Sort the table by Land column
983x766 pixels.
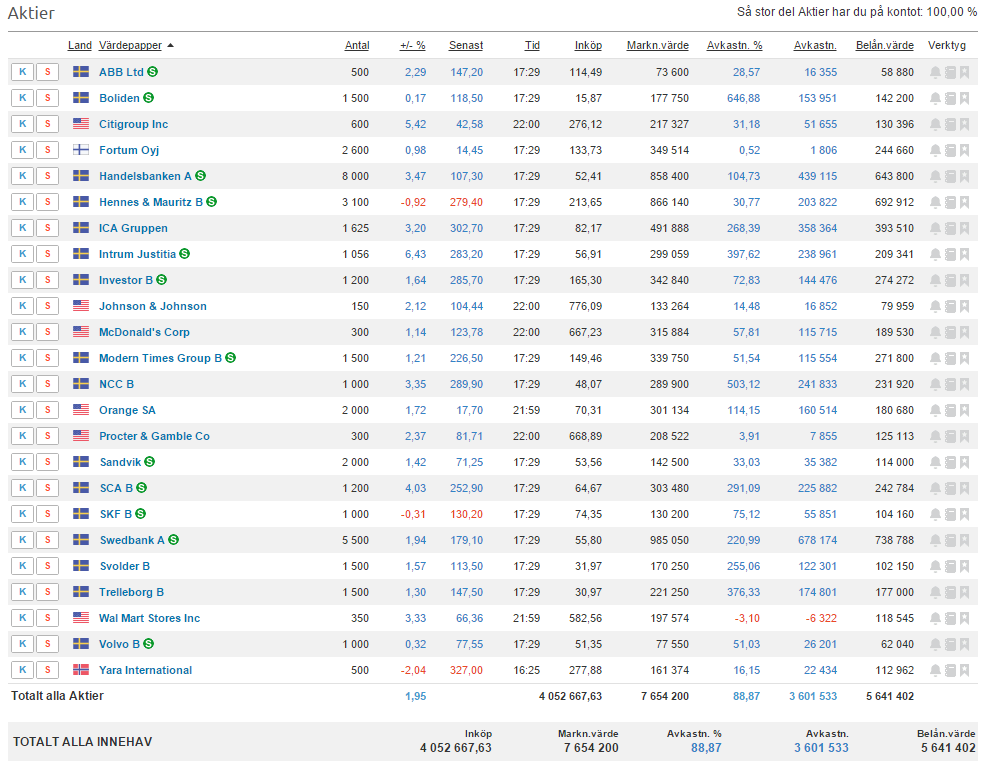[x=80, y=45]
